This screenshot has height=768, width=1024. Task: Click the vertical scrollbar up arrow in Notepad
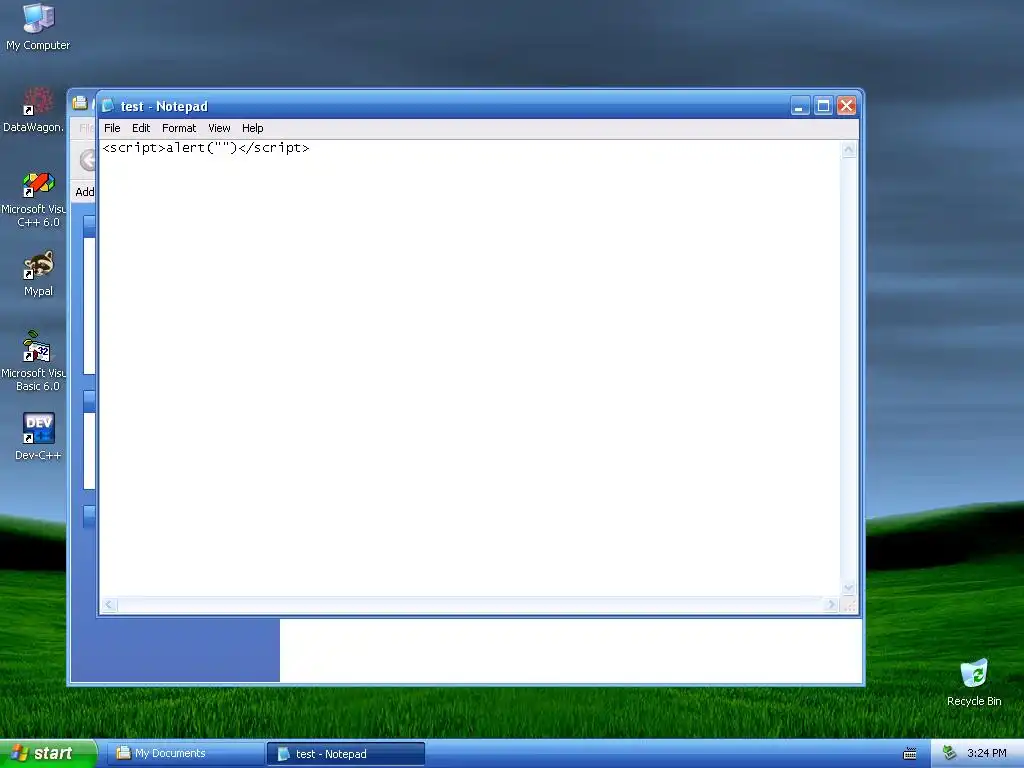(x=848, y=150)
